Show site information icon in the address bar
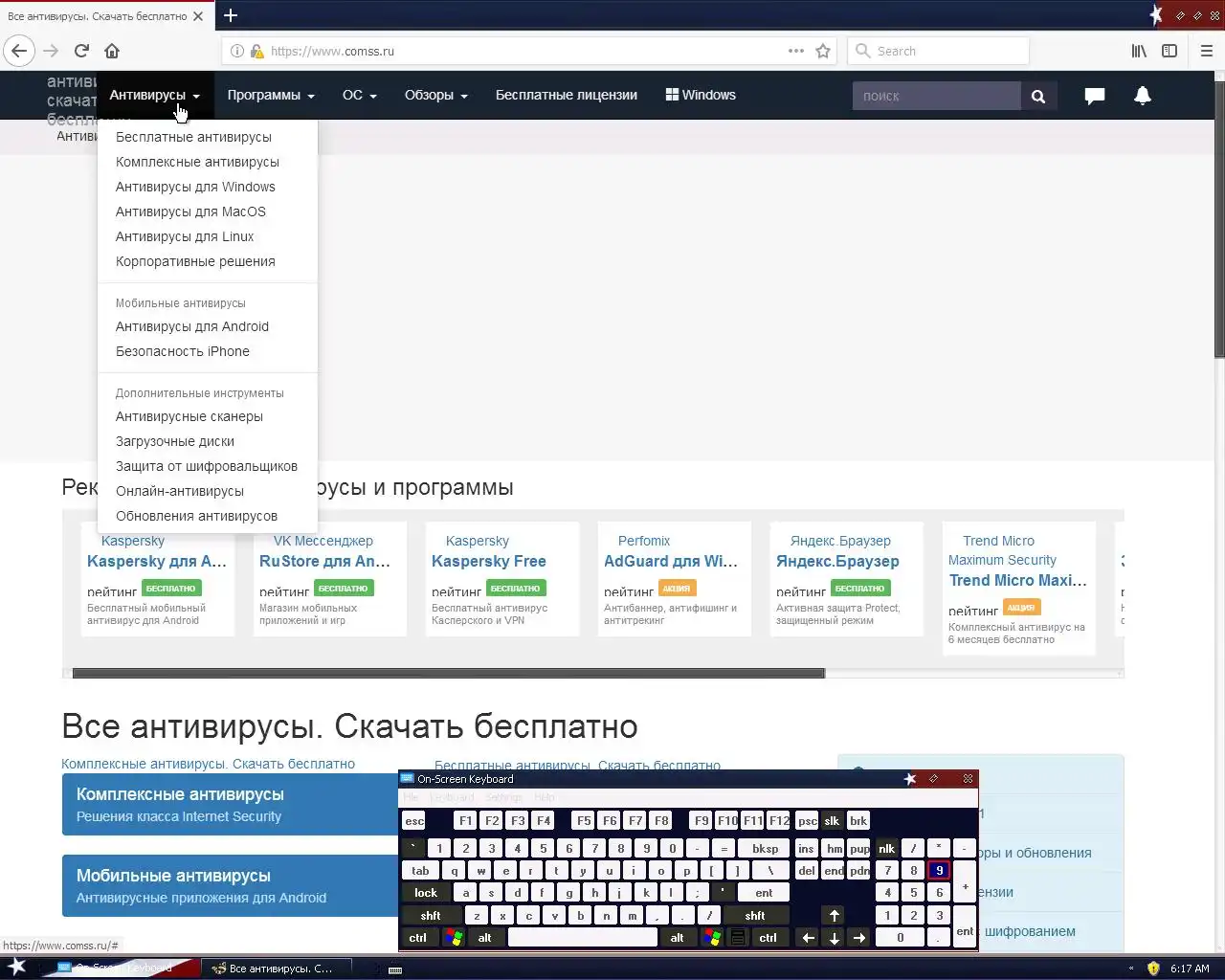1225x980 pixels. pyautogui.click(x=236, y=51)
